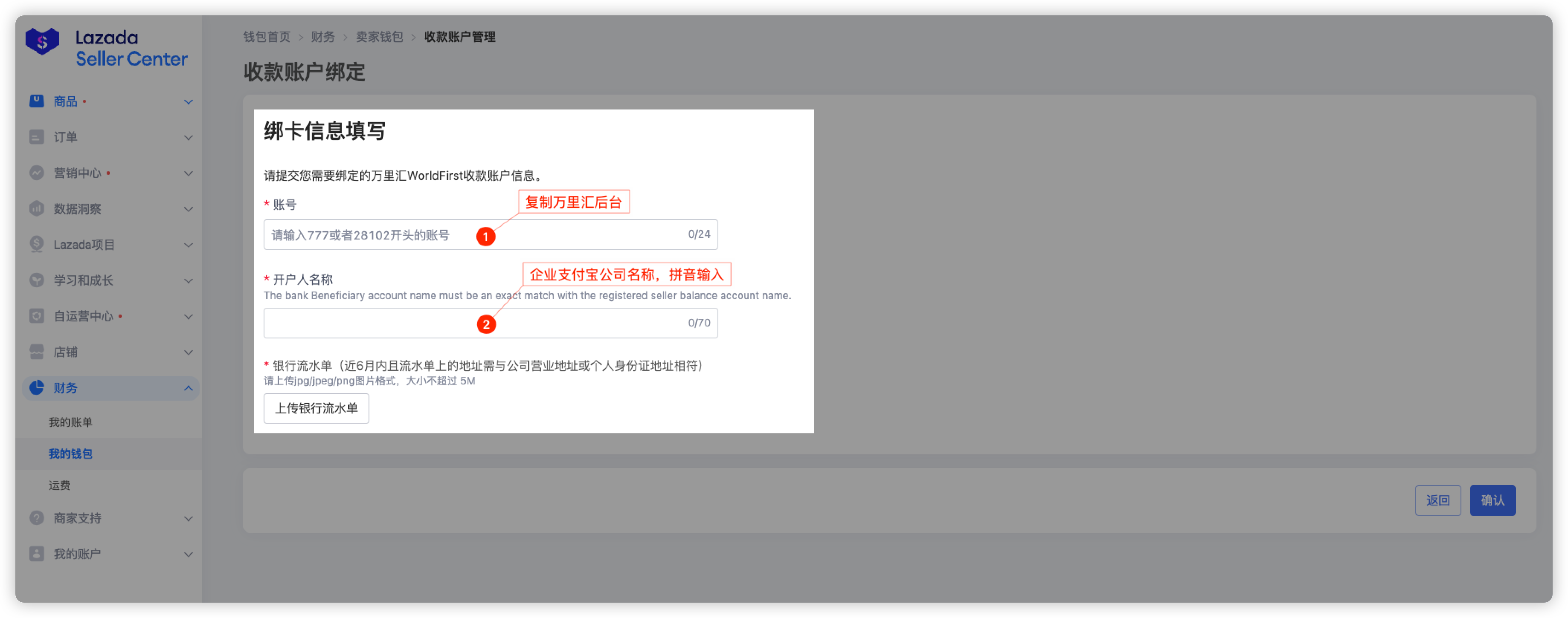Click the Lazada Seller Center logo
This screenshot has height=618, width=1568.
coord(106,47)
